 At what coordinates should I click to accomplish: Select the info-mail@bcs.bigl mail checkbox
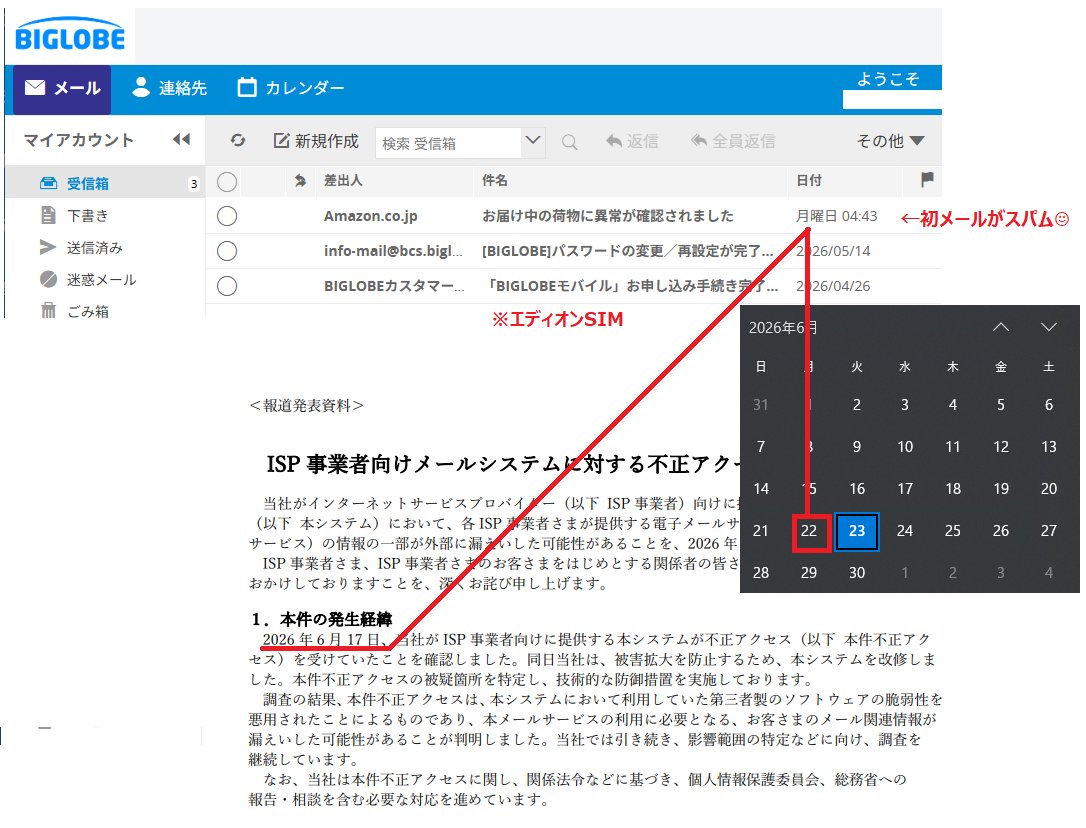(227, 251)
